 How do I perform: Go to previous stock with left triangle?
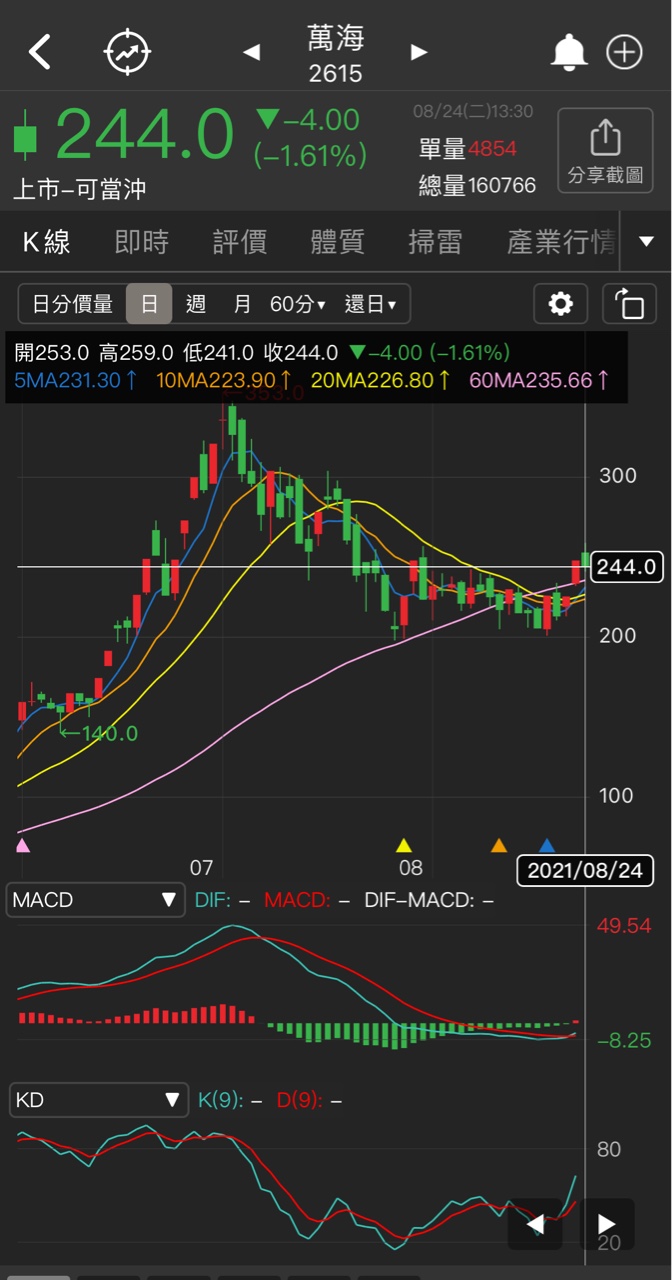(252, 52)
